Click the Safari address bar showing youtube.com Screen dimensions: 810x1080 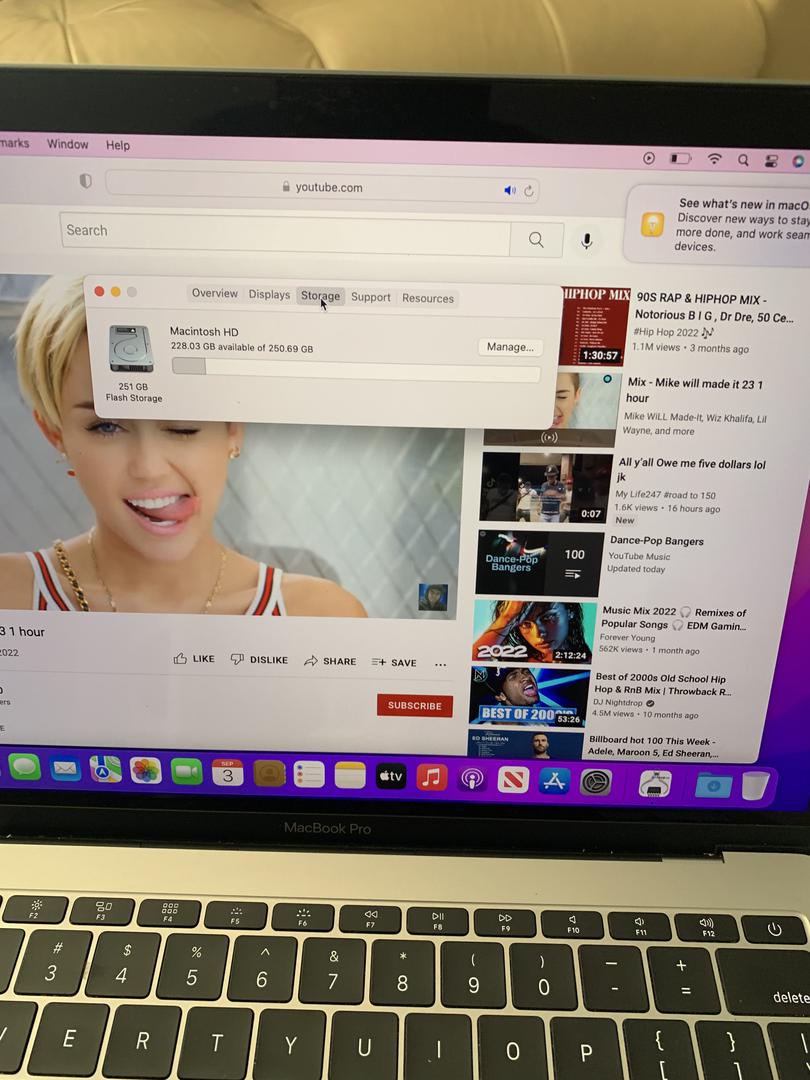click(322, 187)
